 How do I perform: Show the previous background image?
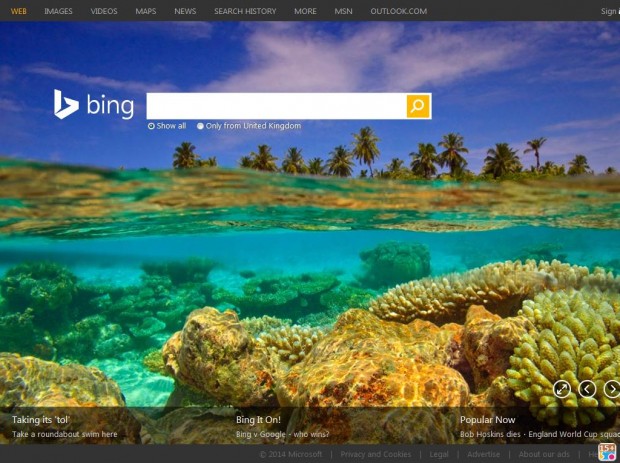pyautogui.click(x=587, y=389)
